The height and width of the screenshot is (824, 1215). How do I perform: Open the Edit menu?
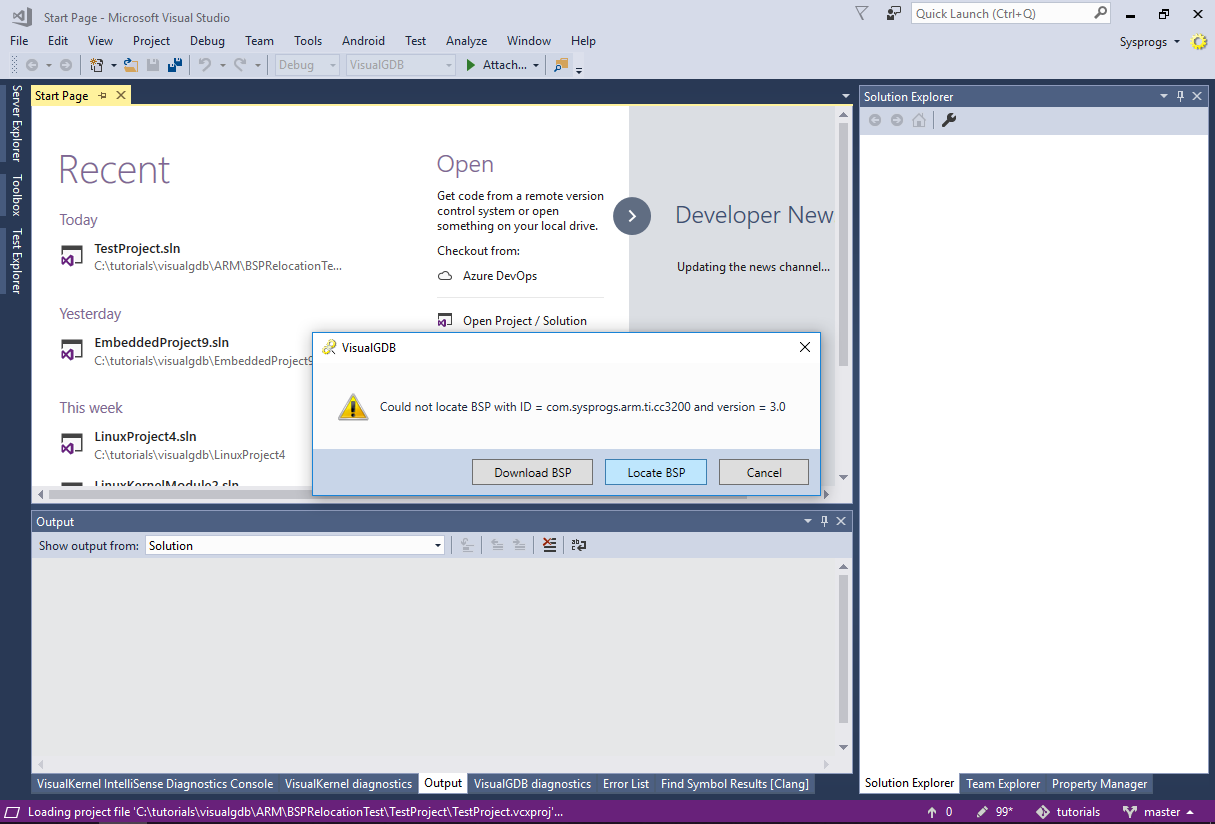point(58,41)
